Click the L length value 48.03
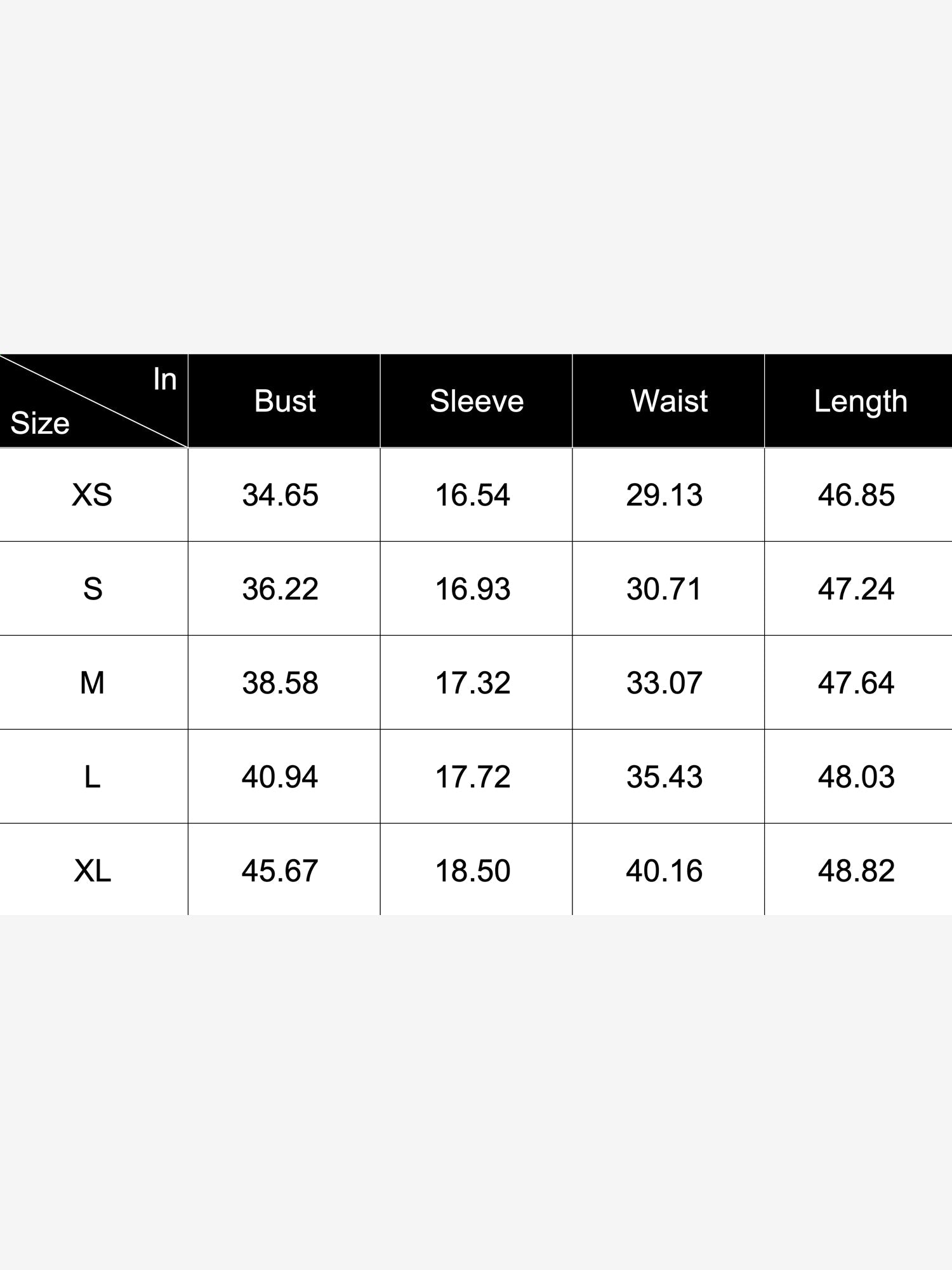952x1270 pixels. point(856,777)
